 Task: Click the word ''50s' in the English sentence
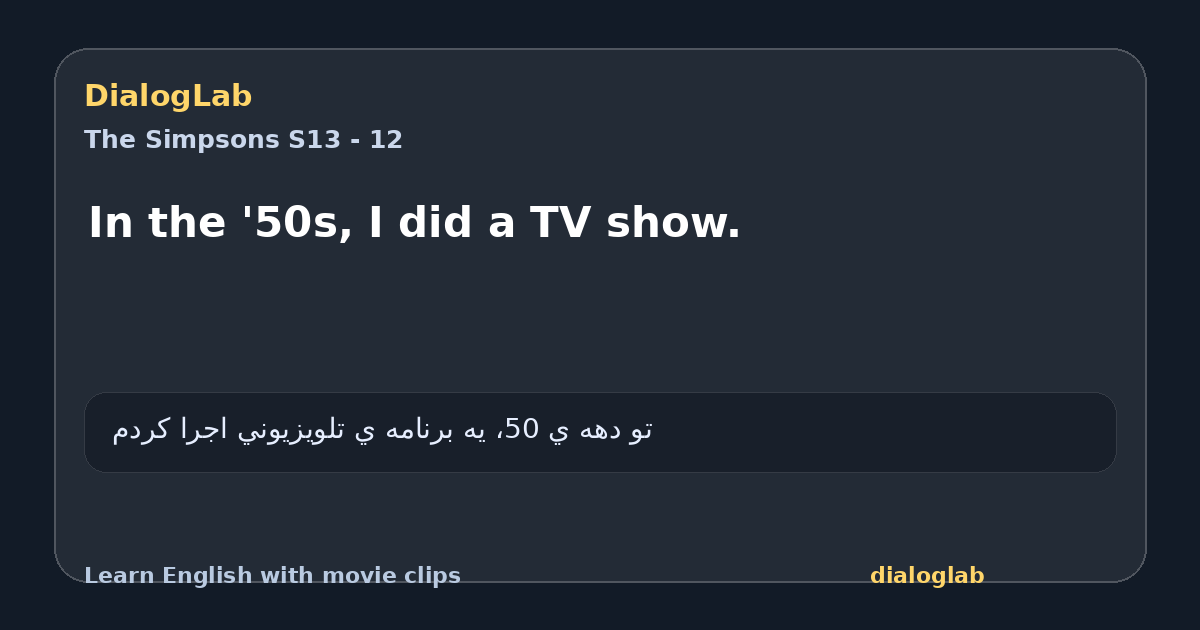click(x=297, y=222)
